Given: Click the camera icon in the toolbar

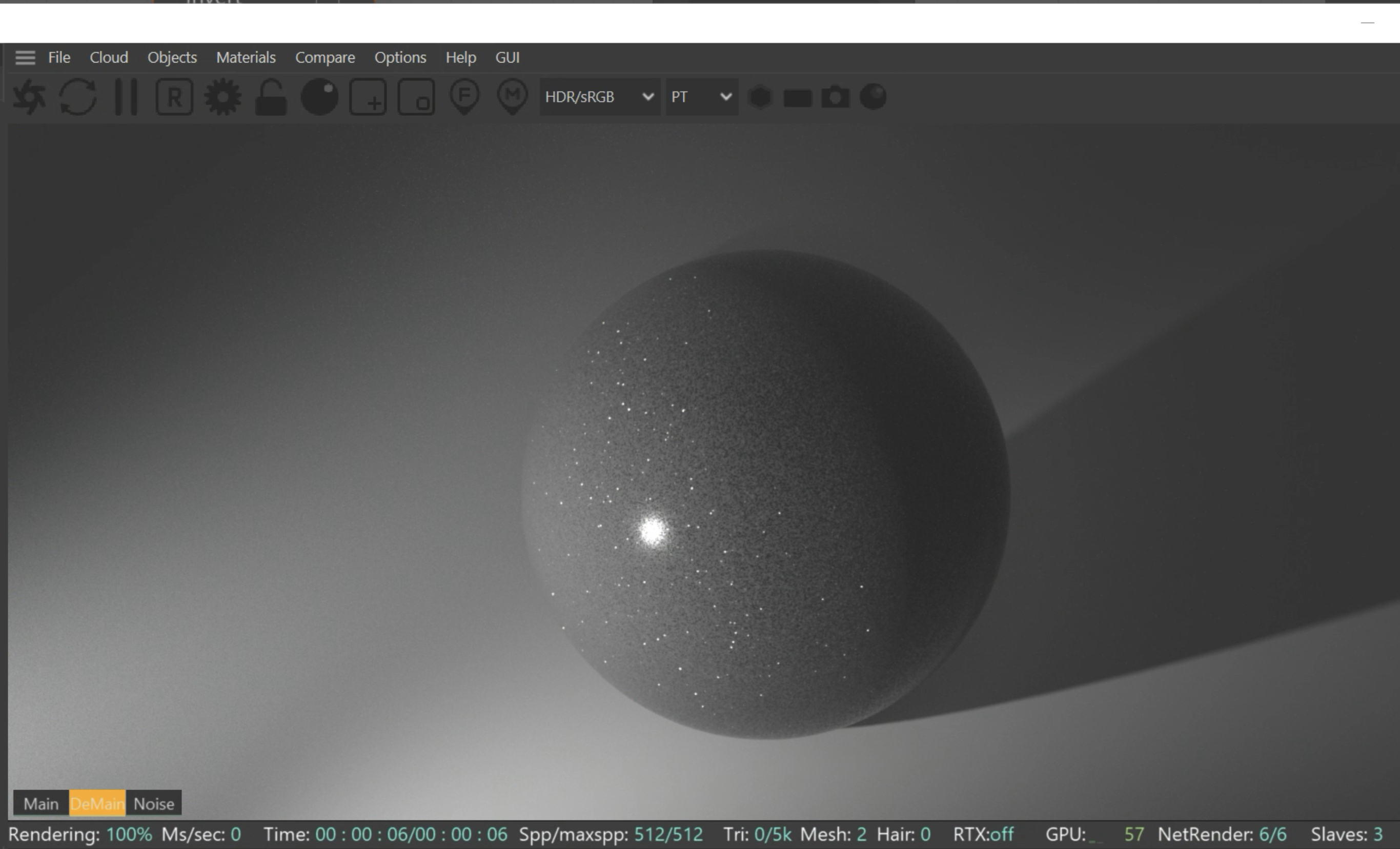Looking at the screenshot, I should pos(835,97).
